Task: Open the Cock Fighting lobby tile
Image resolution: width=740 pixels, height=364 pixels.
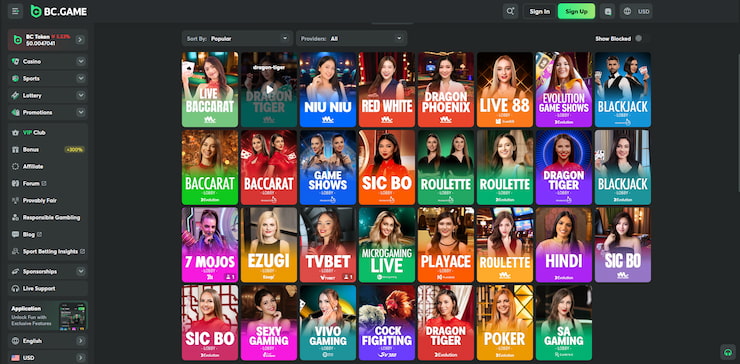Action: [x=387, y=322]
